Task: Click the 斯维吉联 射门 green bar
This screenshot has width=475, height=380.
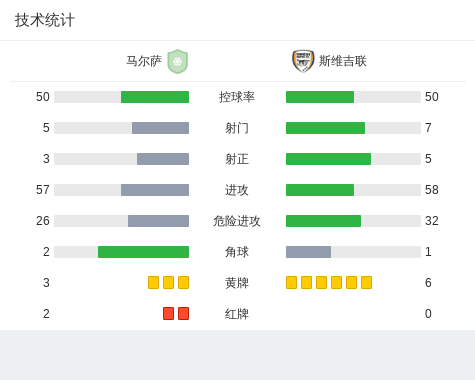Action: point(325,128)
